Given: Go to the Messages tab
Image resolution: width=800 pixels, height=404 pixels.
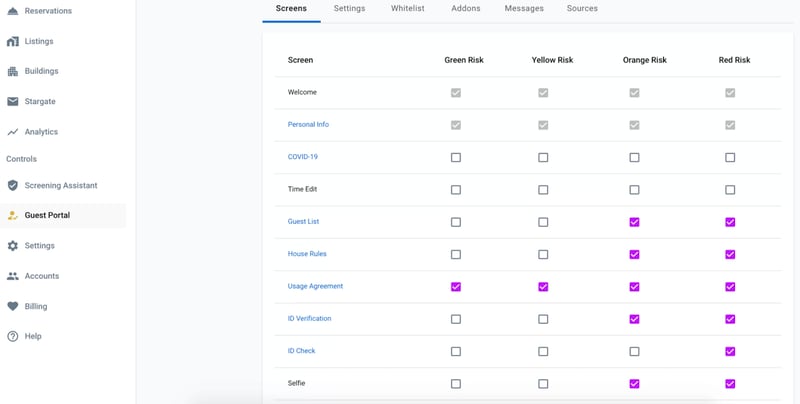Looking at the screenshot, I should (524, 8).
